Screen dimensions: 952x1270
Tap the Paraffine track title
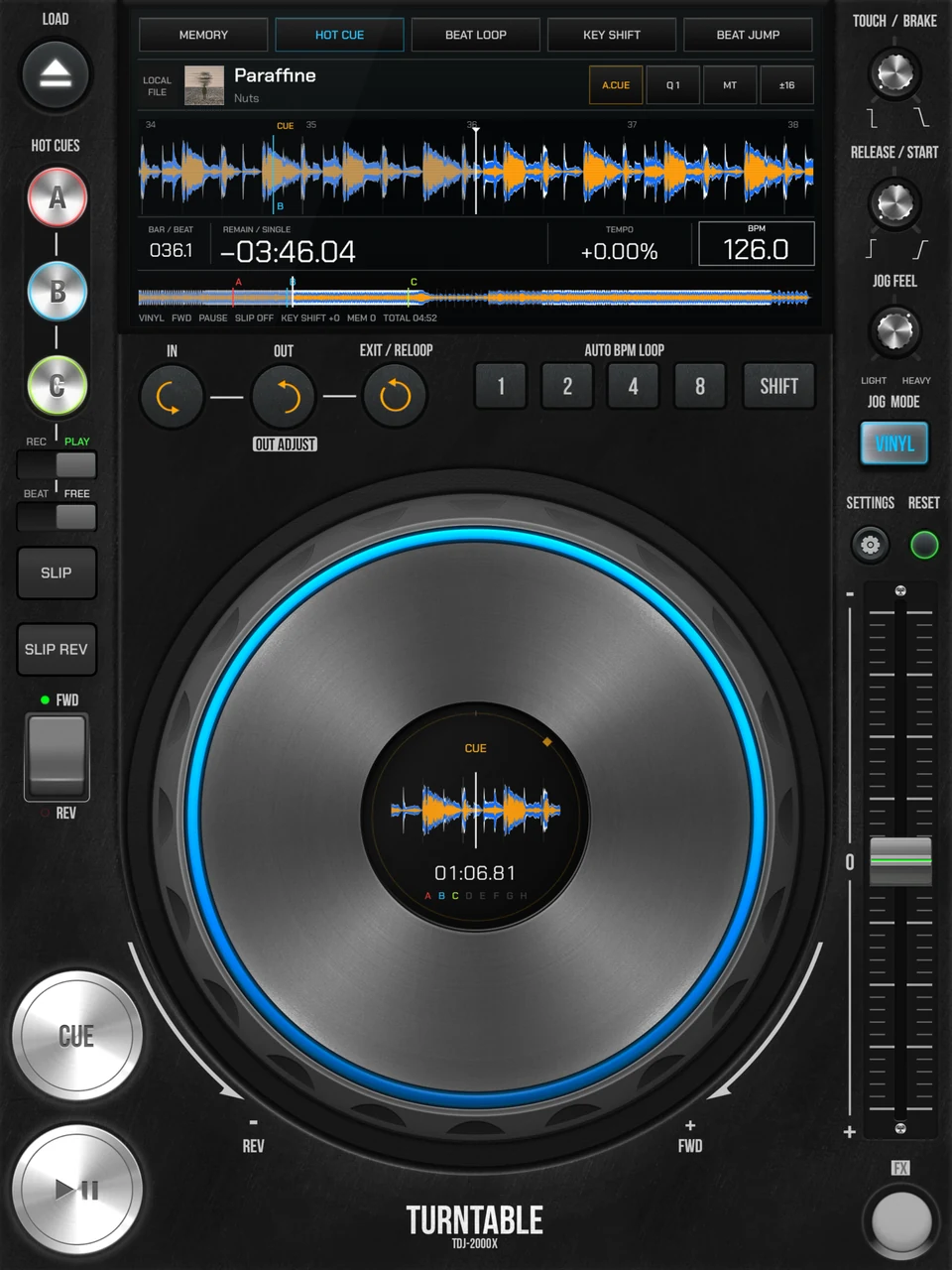[x=275, y=75]
